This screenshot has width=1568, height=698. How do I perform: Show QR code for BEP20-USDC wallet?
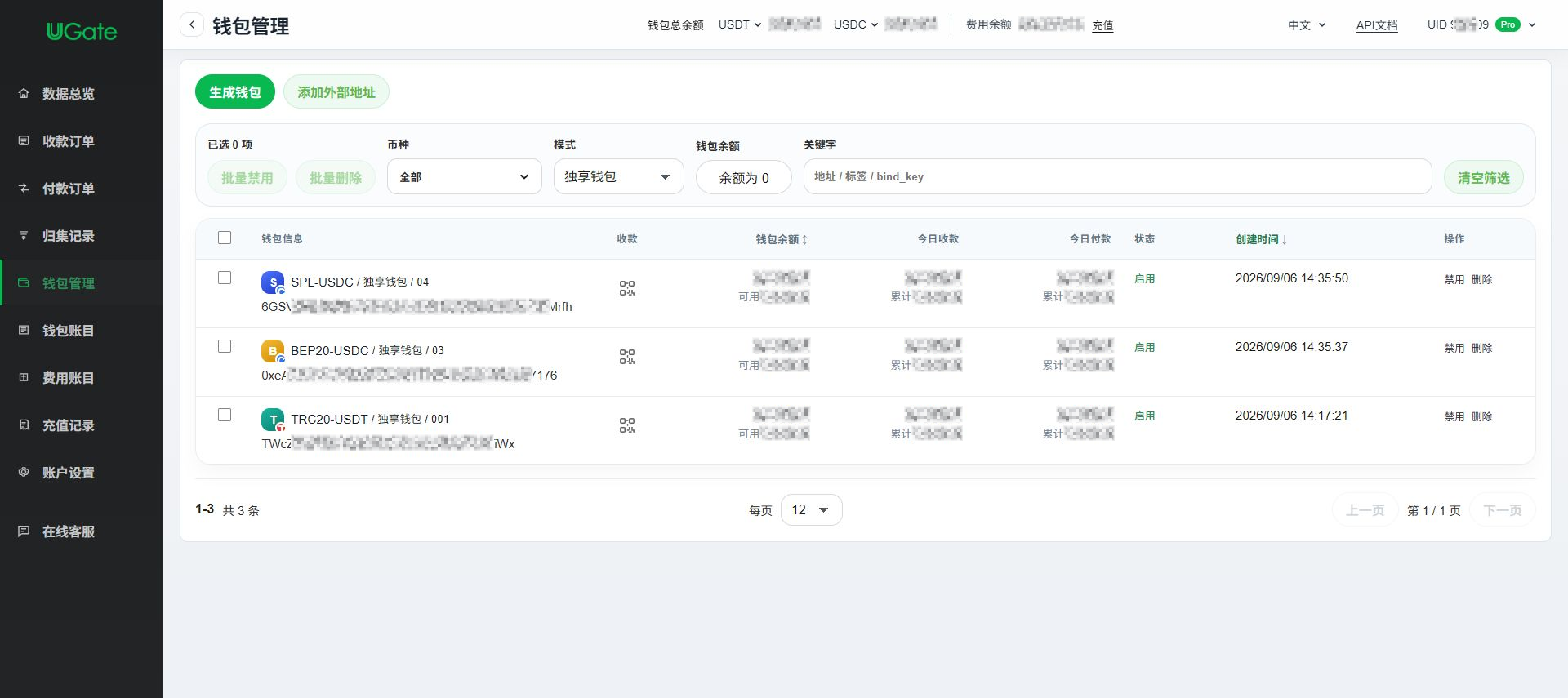click(x=626, y=357)
